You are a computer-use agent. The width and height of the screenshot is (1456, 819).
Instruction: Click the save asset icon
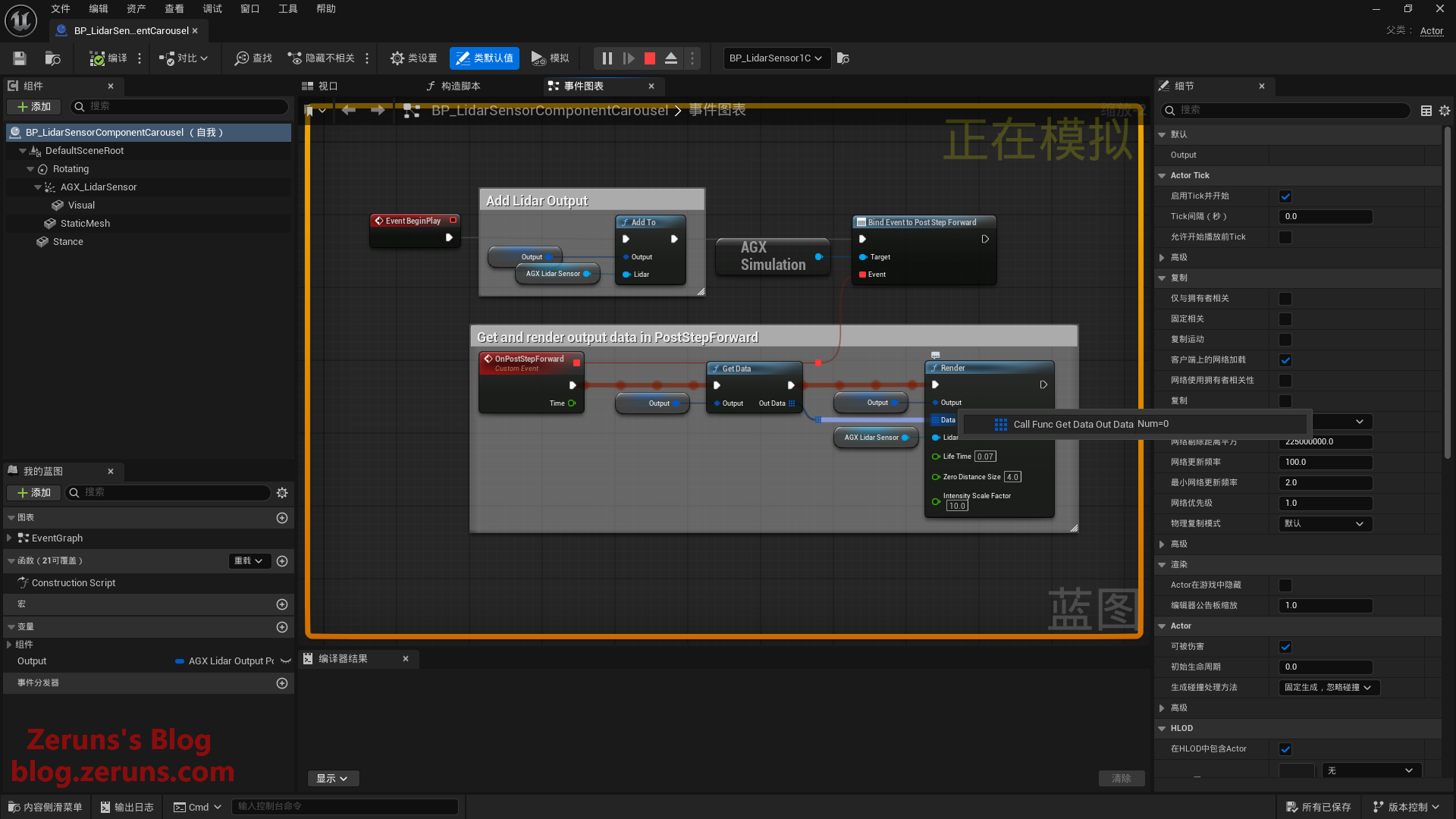20,58
